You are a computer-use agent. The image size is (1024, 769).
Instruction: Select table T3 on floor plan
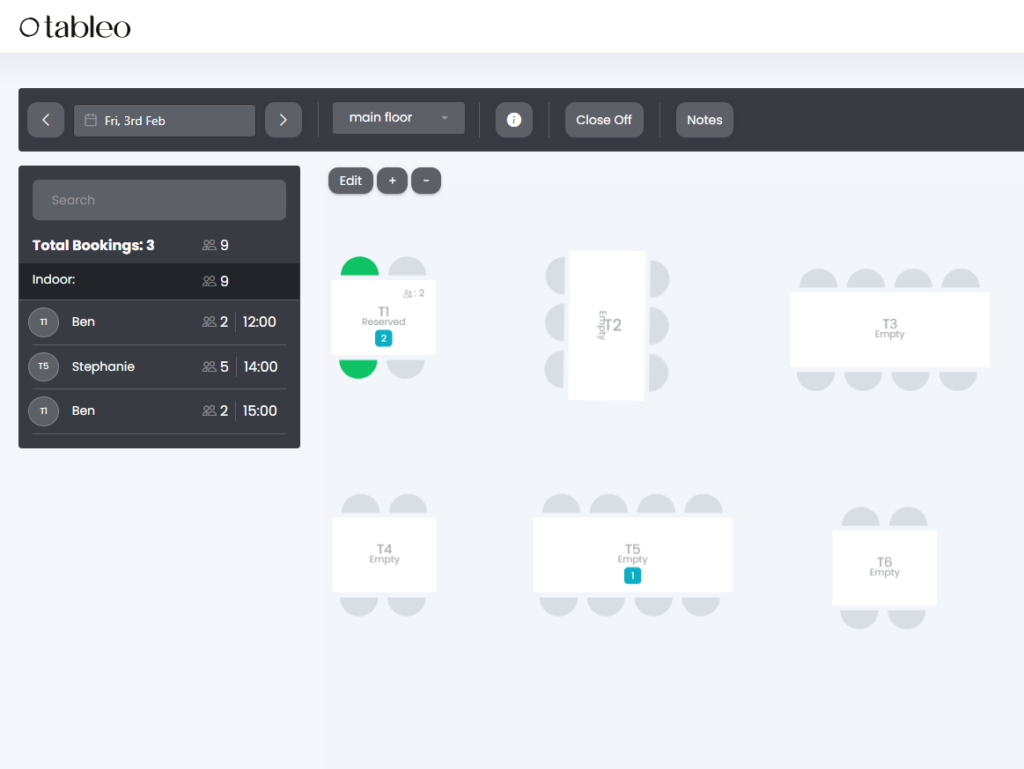tap(889, 329)
